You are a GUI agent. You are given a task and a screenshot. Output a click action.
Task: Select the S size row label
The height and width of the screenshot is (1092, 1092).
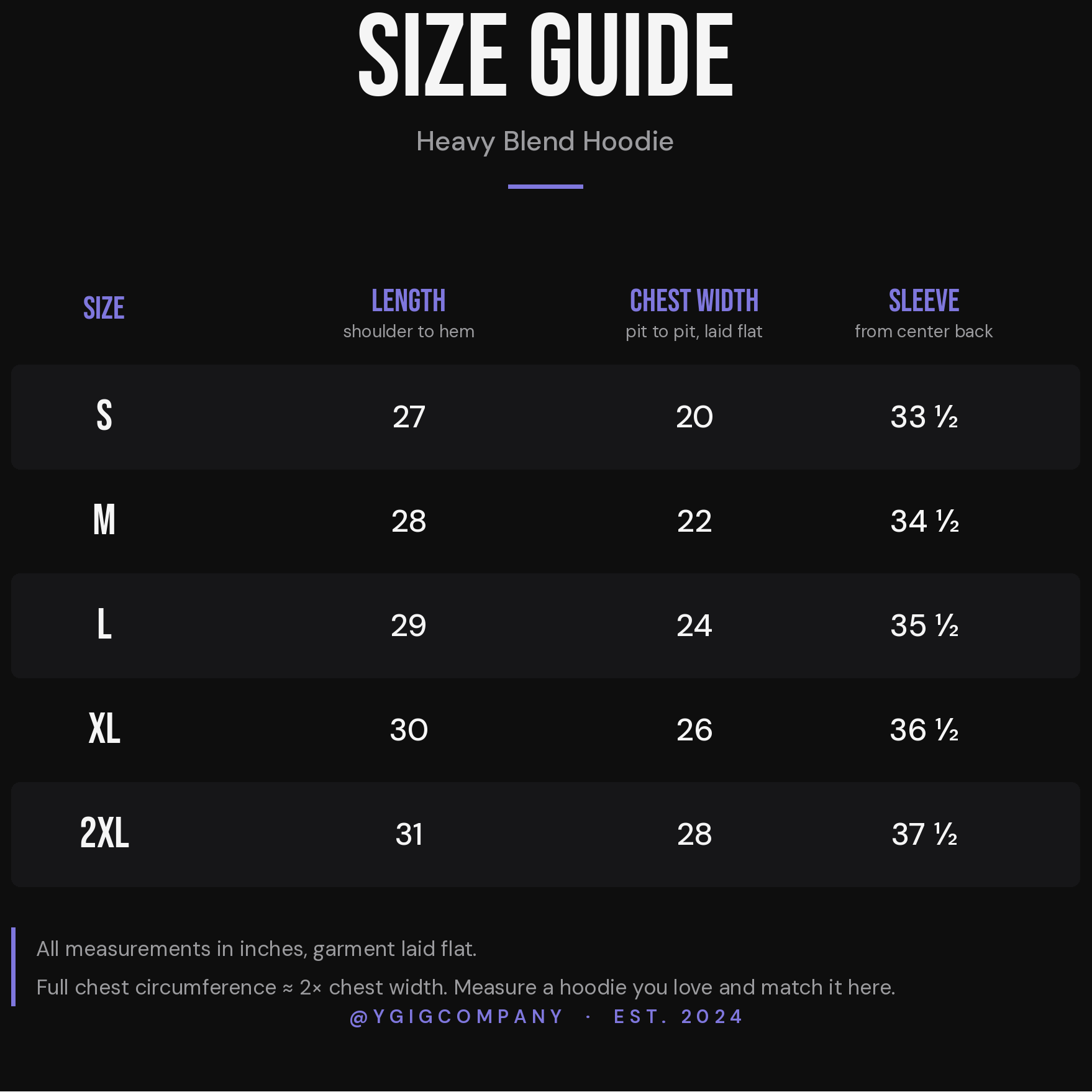(x=104, y=416)
